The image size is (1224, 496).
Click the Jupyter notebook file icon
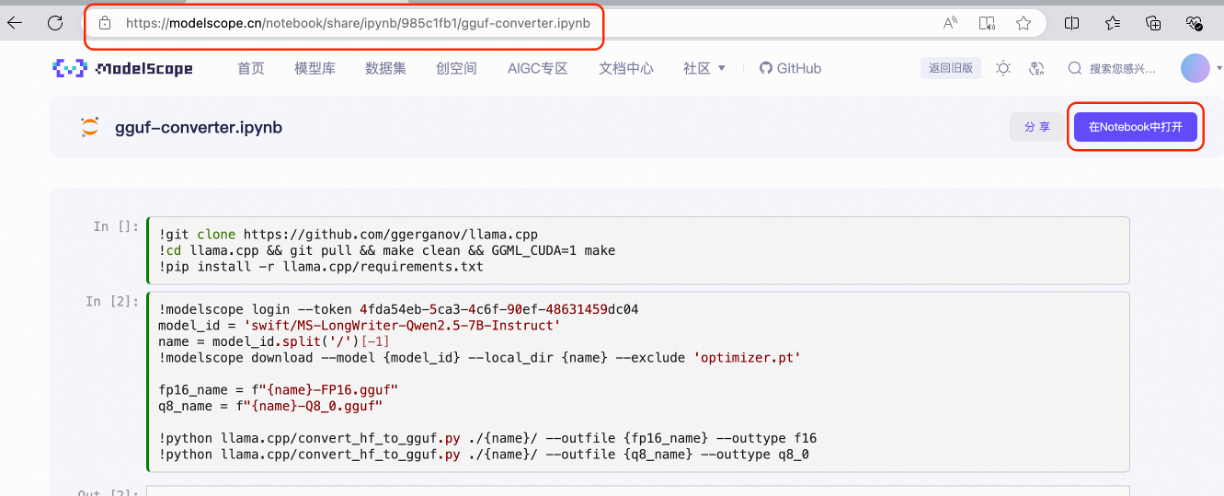pos(90,128)
